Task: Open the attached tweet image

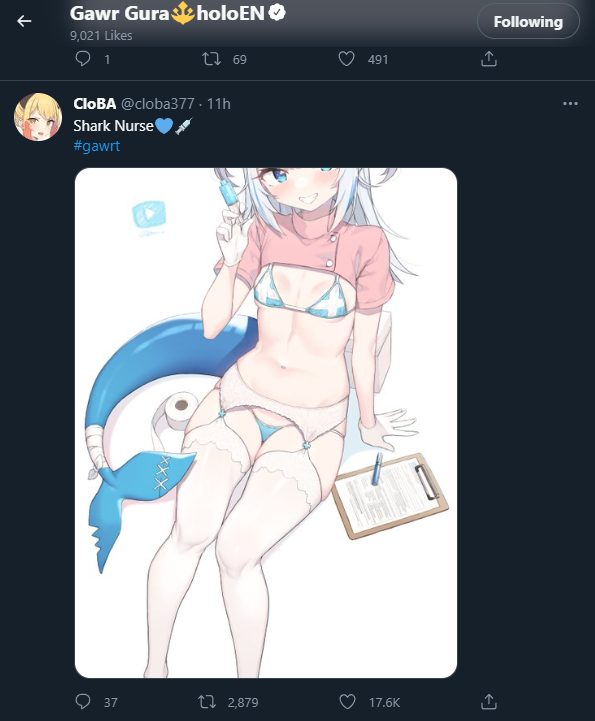Action: click(x=266, y=423)
